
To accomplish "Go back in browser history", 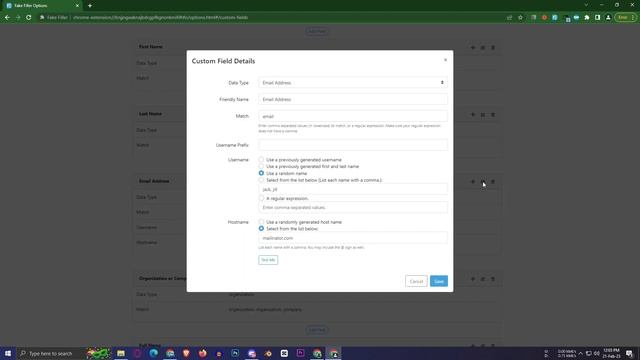I will coord(7,18).
